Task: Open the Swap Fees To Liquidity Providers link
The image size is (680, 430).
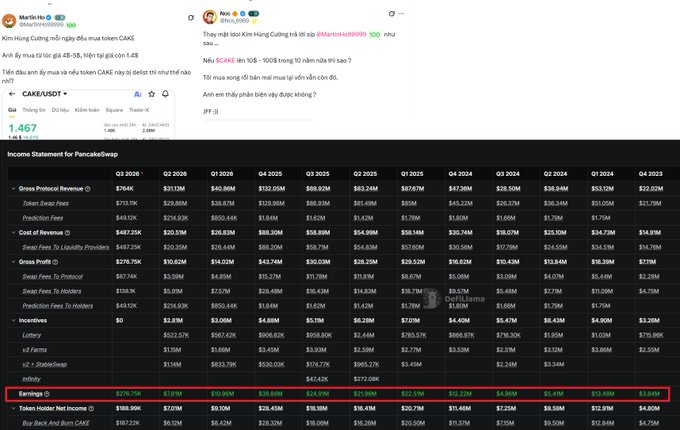Action: 66,247
